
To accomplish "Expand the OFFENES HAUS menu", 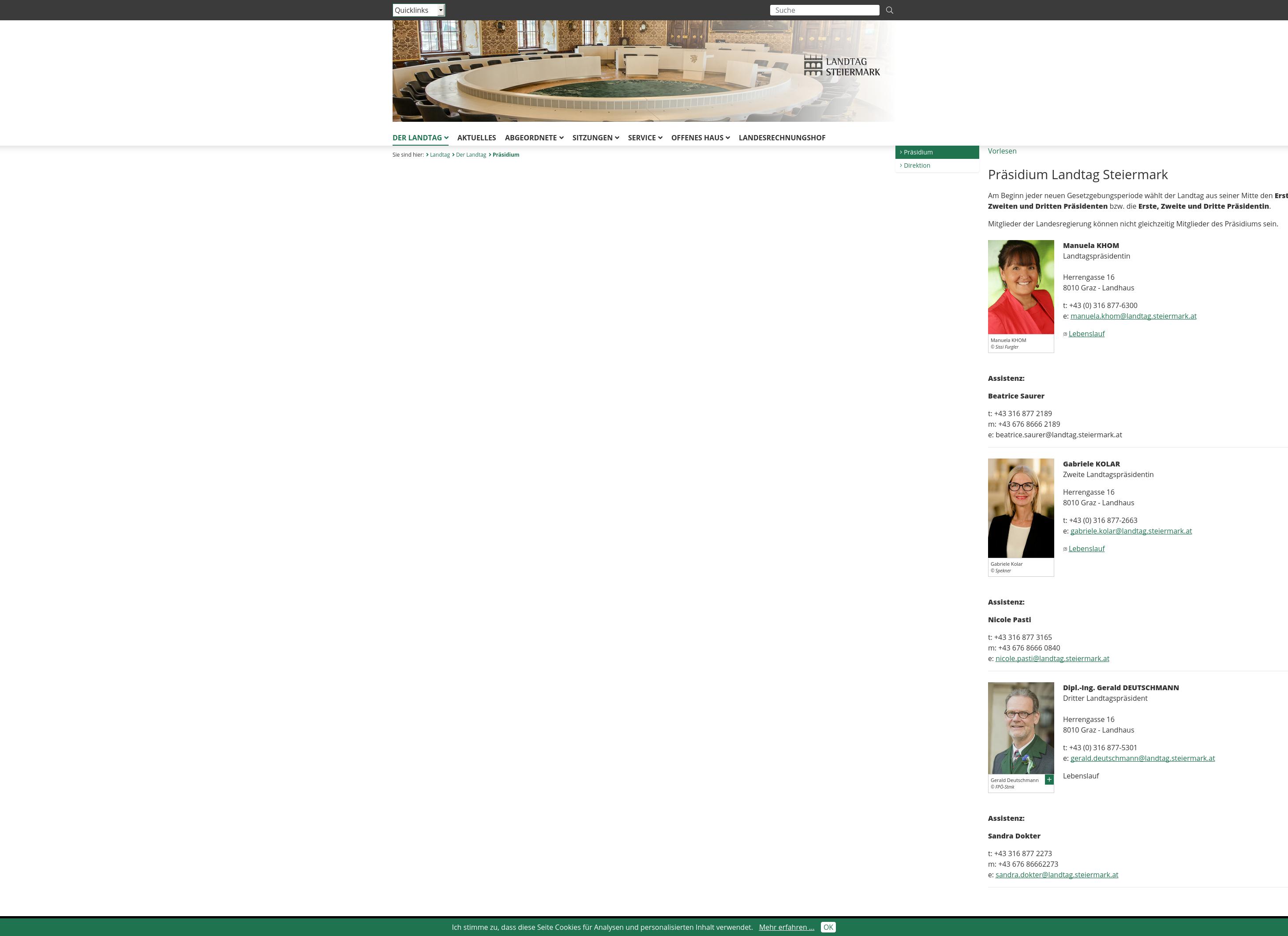I will pyautogui.click(x=700, y=138).
